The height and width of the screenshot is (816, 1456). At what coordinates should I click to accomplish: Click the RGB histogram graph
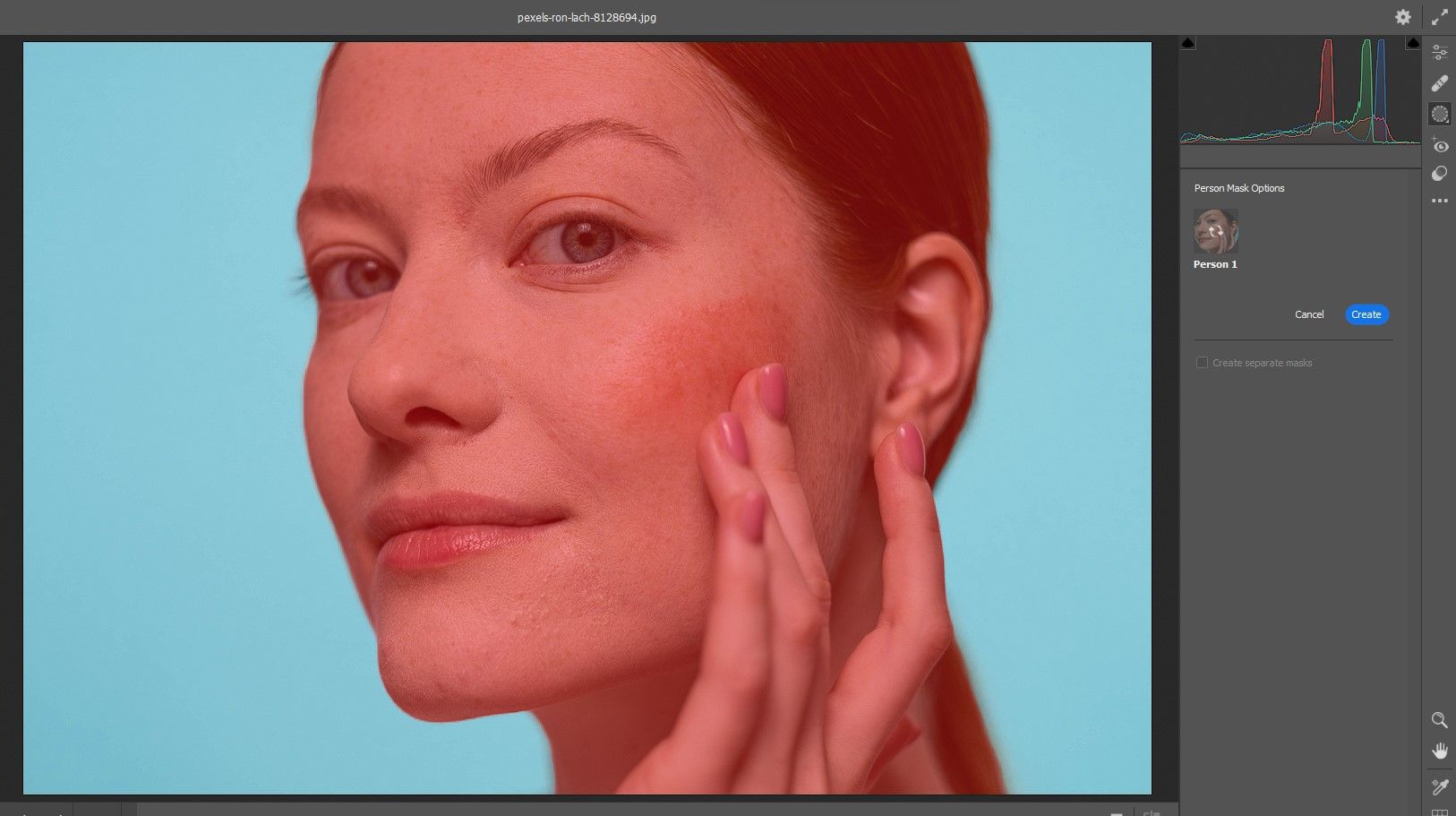coord(1300,90)
